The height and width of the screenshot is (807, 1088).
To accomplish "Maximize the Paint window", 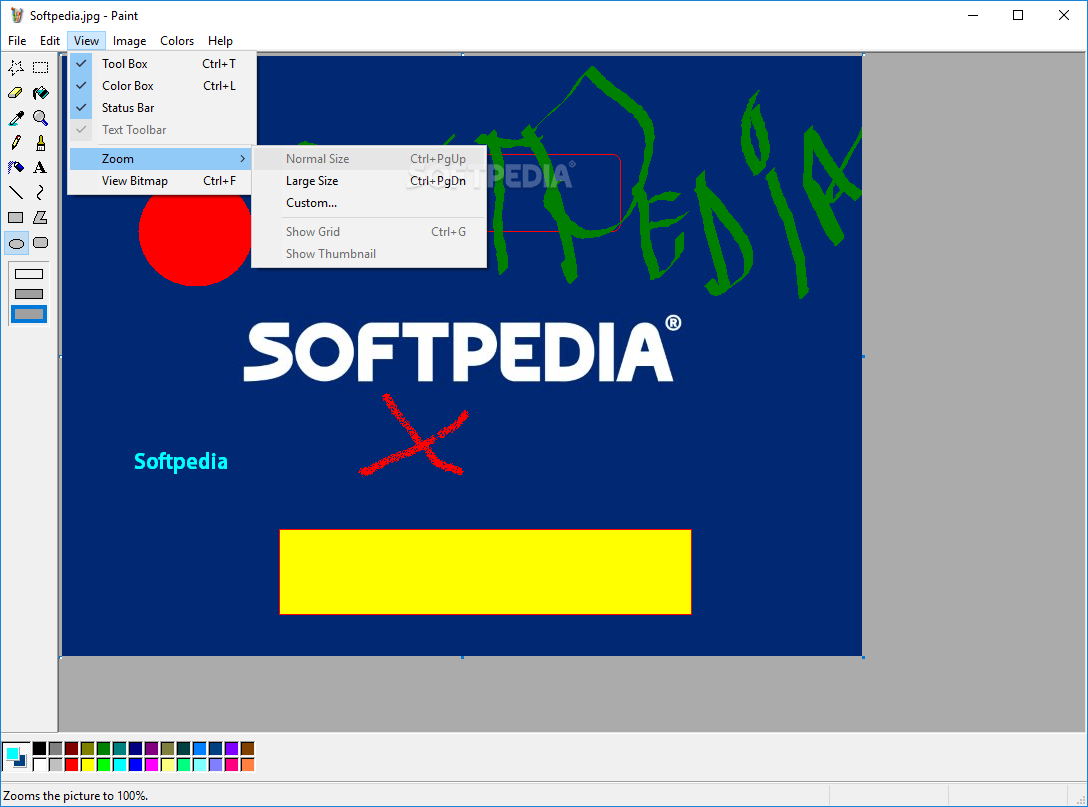I will pos(1018,15).
